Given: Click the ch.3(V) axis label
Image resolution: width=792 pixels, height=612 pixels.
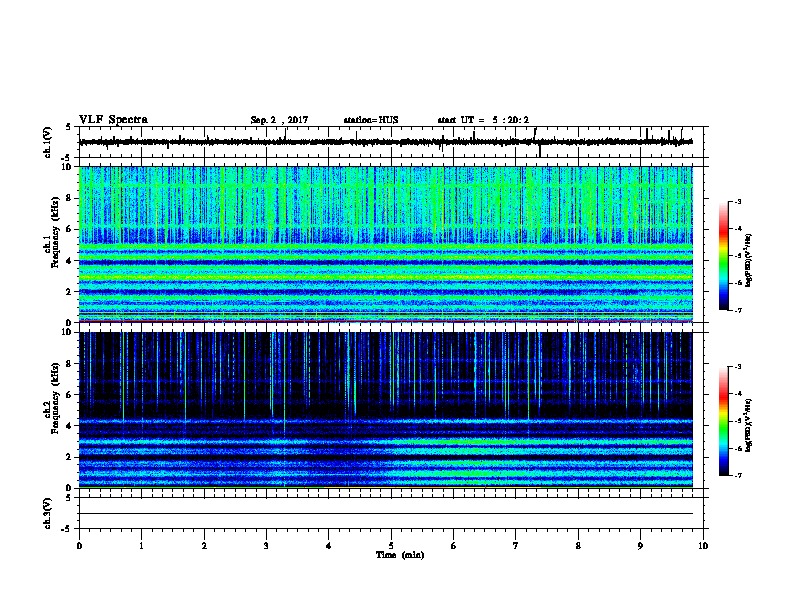Looking at the screenshot, I should coord(48,513).
